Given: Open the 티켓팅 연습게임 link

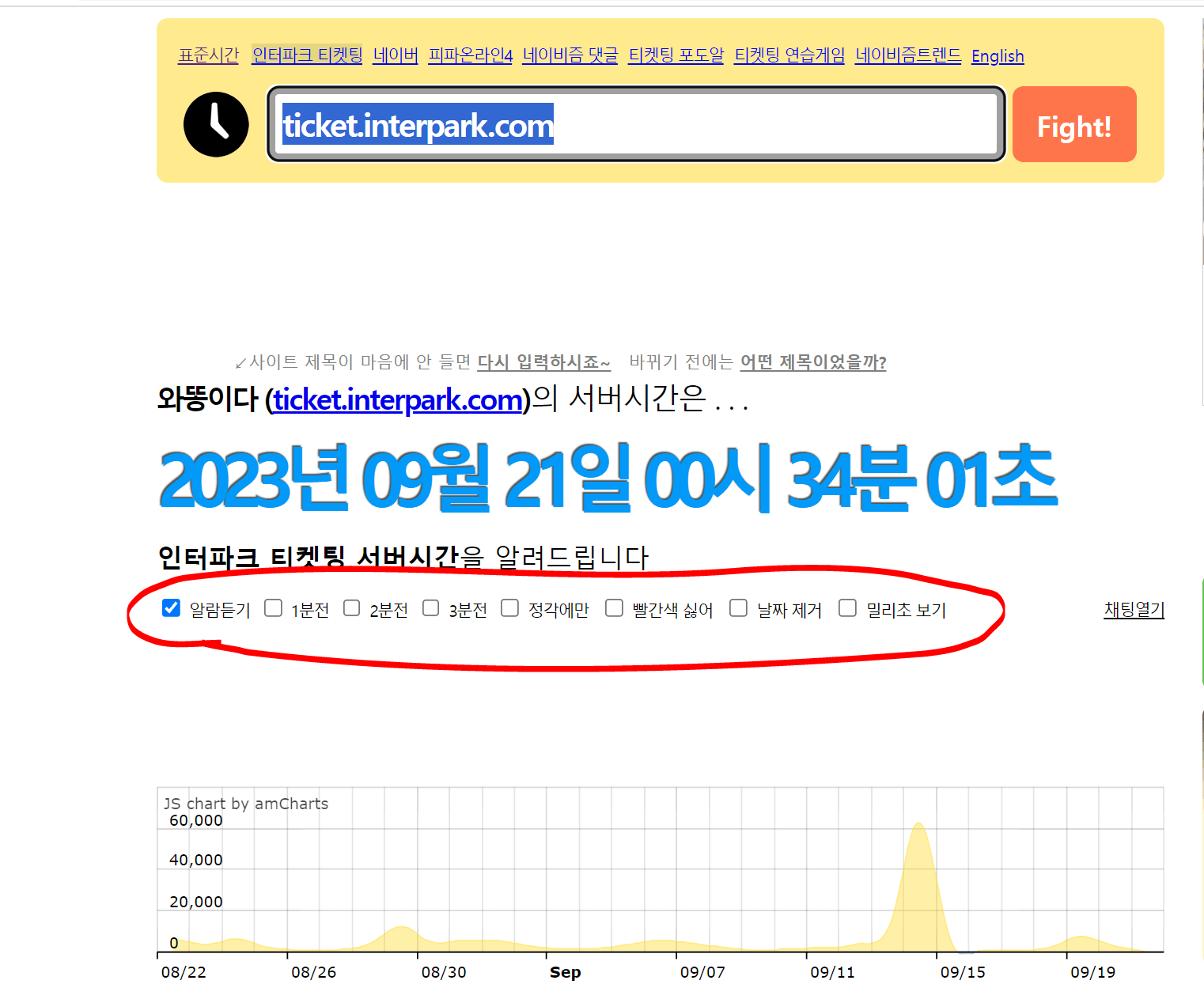Looking at the screenshot, I should click(789, 55).
